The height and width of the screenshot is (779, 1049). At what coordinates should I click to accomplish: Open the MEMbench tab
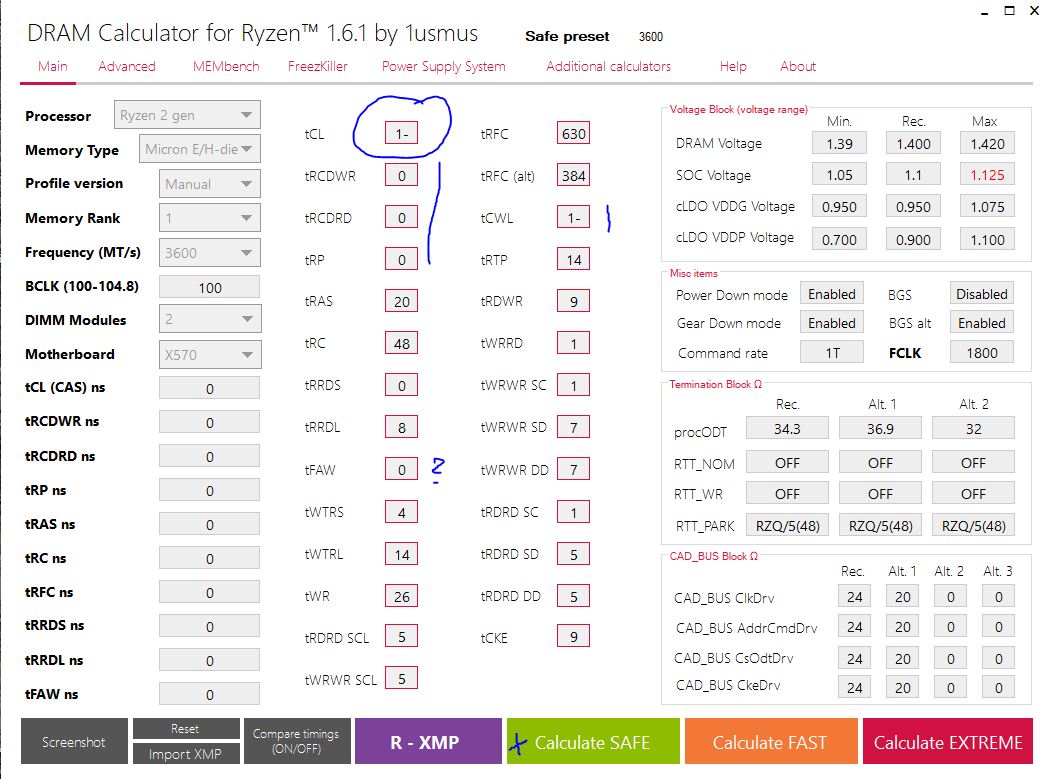point(225,66)
